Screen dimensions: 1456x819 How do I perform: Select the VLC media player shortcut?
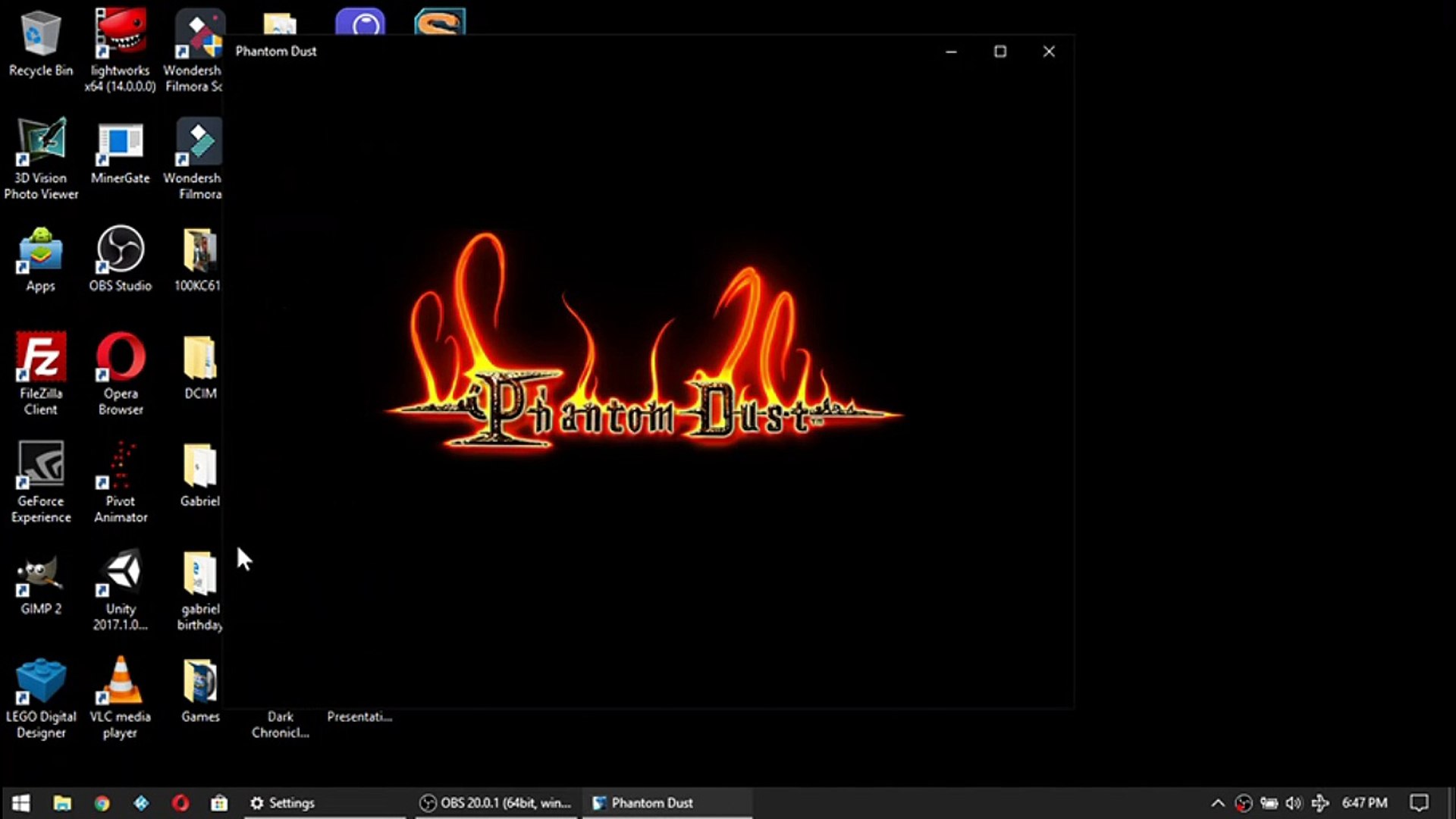pos(121,699)
